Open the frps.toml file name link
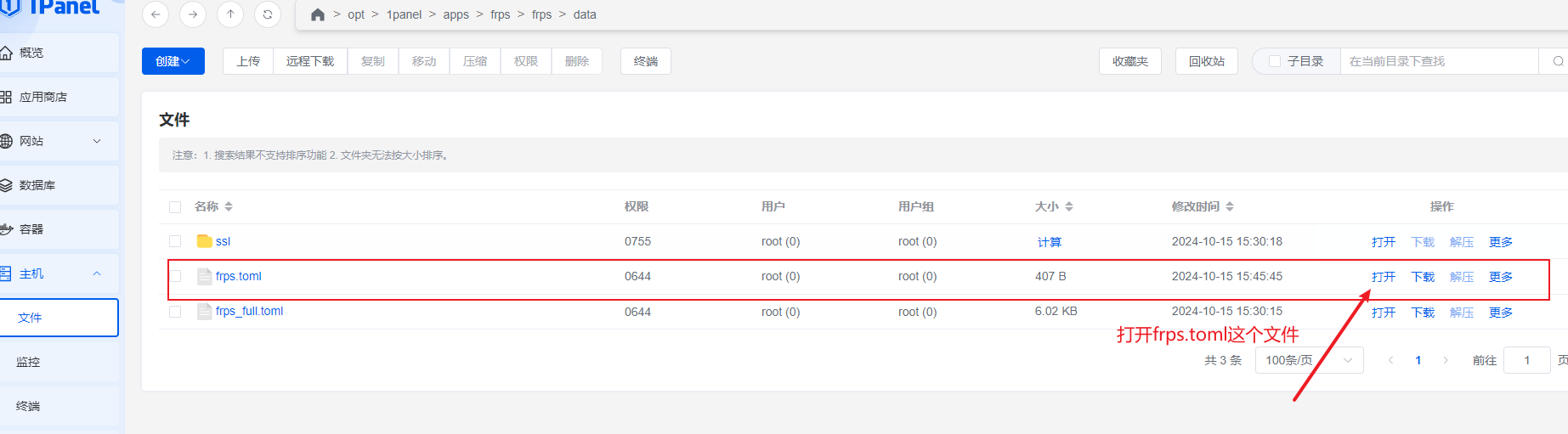 point(239,276)
